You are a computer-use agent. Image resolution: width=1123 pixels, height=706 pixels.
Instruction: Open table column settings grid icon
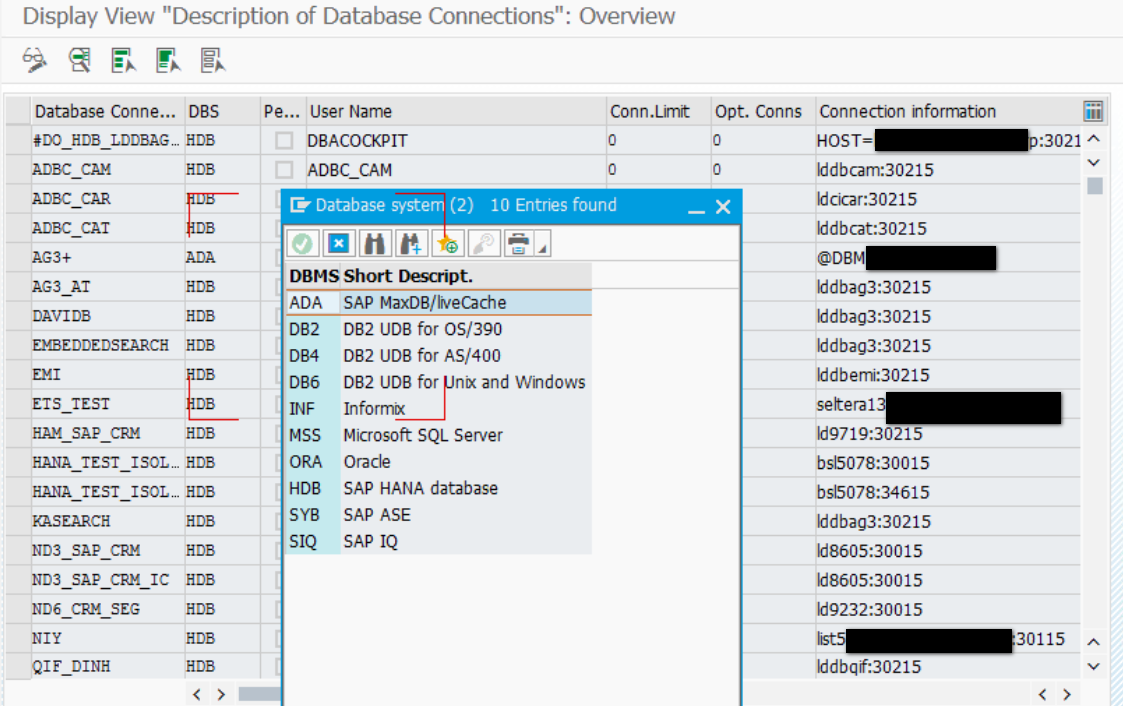point(1093,111)
